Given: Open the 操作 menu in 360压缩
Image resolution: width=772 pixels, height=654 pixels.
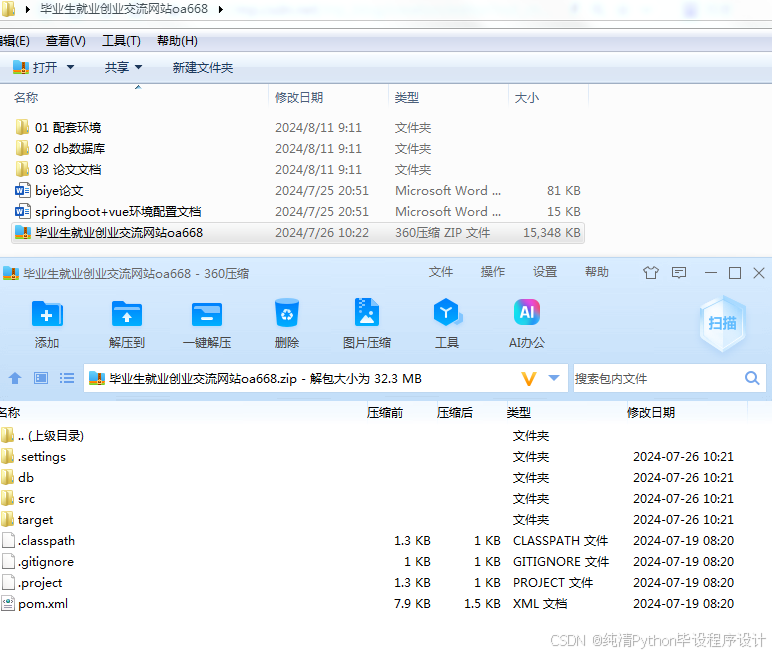Looking at the screenshot, I should coord(493,272).
